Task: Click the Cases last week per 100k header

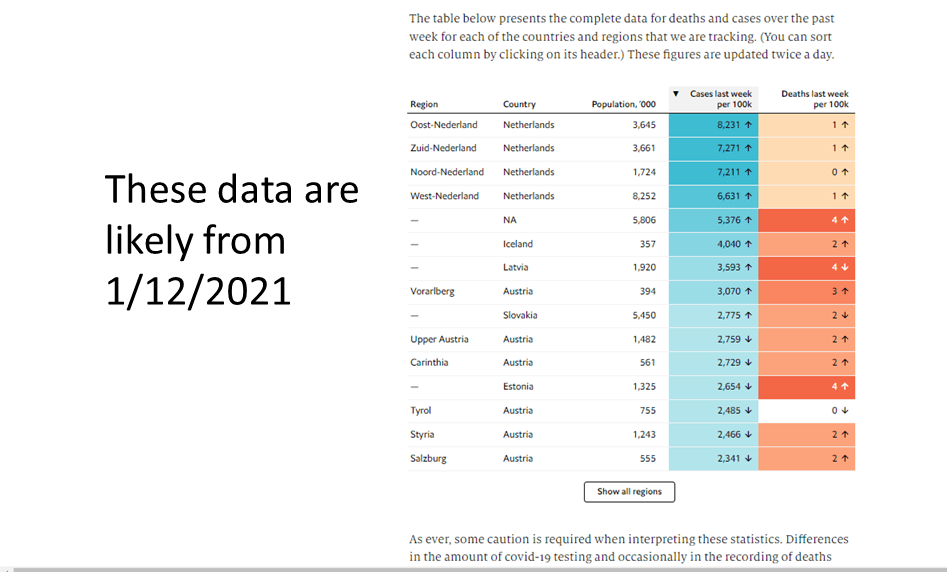Action: (720, 99)
